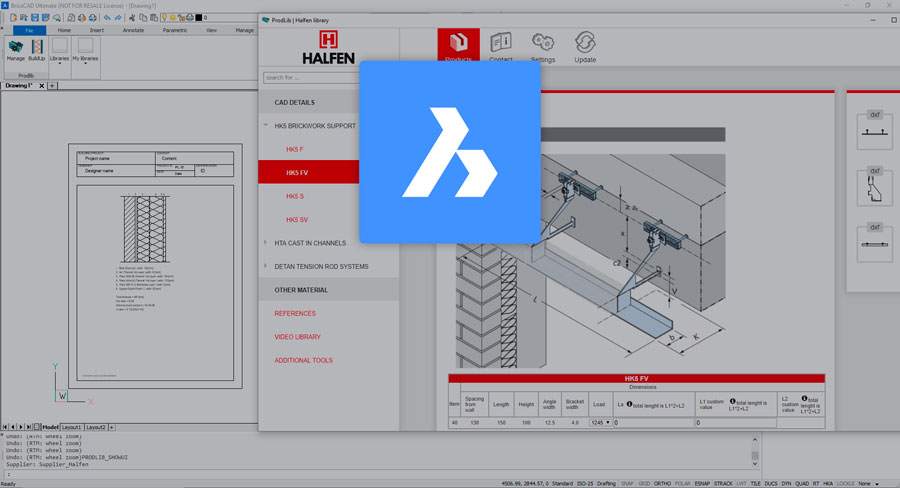900x488 pixels.
Task: Close the Drawing1 document tab
Action: coord(41,86)
